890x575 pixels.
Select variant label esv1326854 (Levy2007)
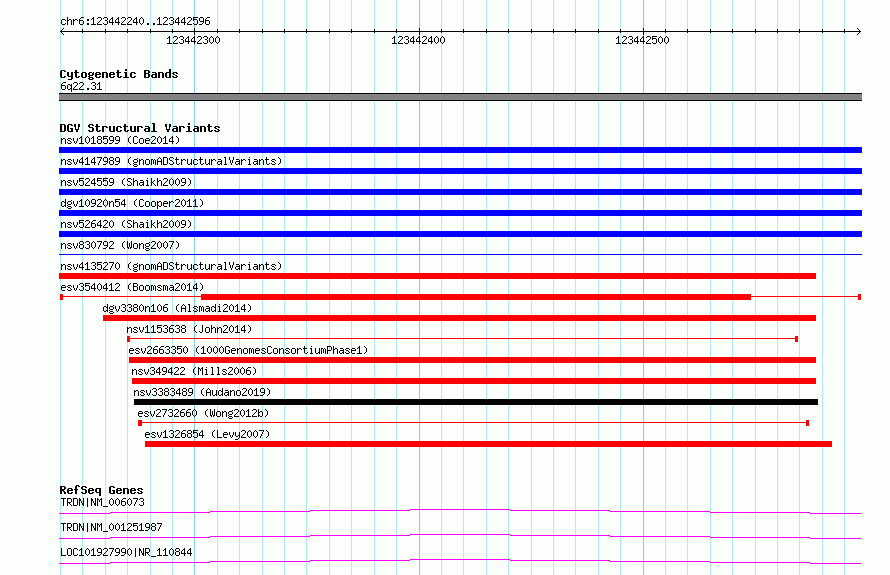(x=207, y=434)
